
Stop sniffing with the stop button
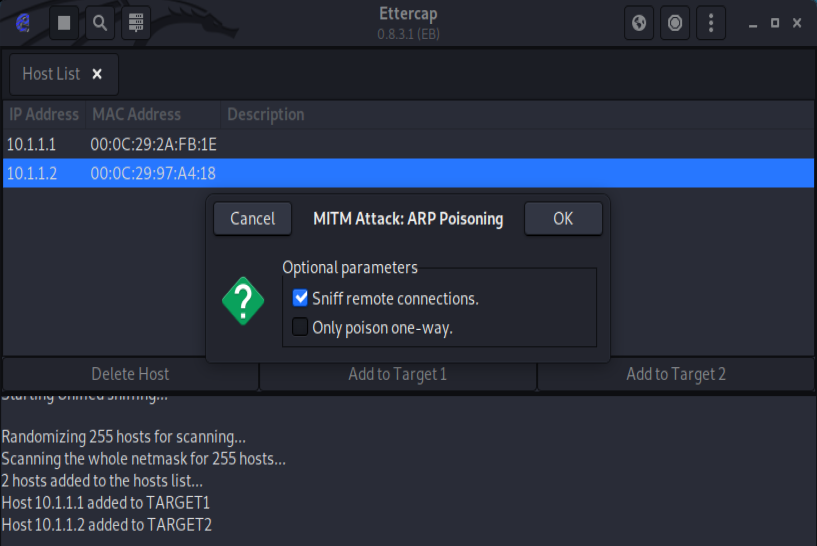(64, 23)
